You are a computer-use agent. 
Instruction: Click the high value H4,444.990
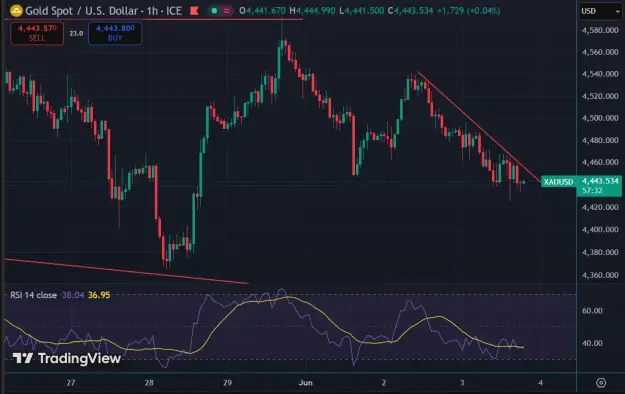[312, 11]
